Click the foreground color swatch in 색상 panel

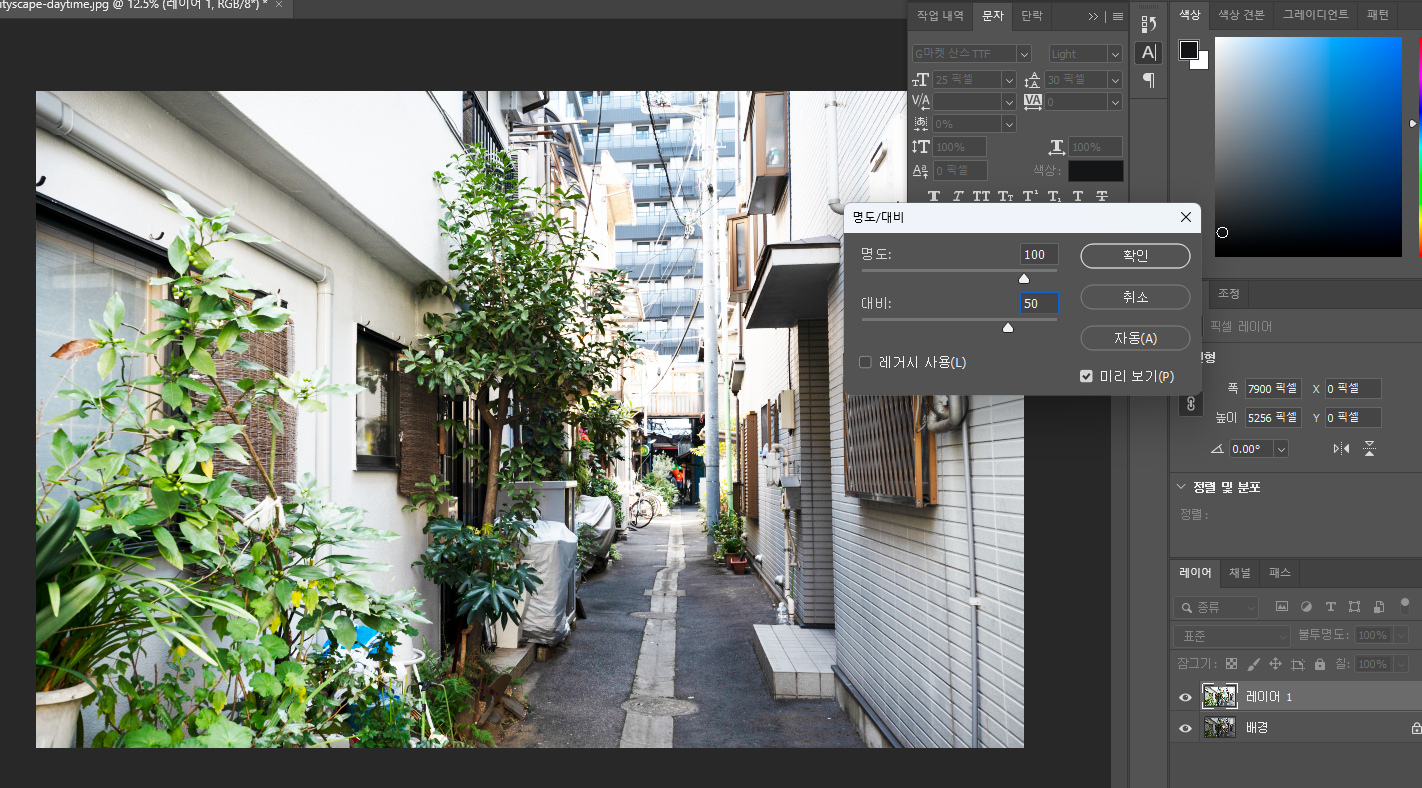pyautogui.click(x=1188, y=50)
